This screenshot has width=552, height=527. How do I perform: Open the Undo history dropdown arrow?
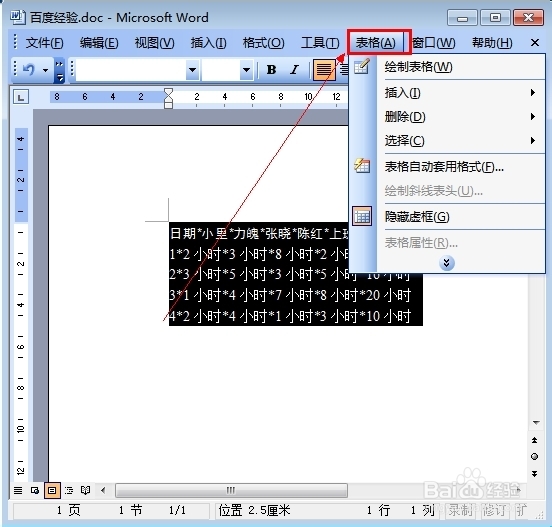click(45, 70)
